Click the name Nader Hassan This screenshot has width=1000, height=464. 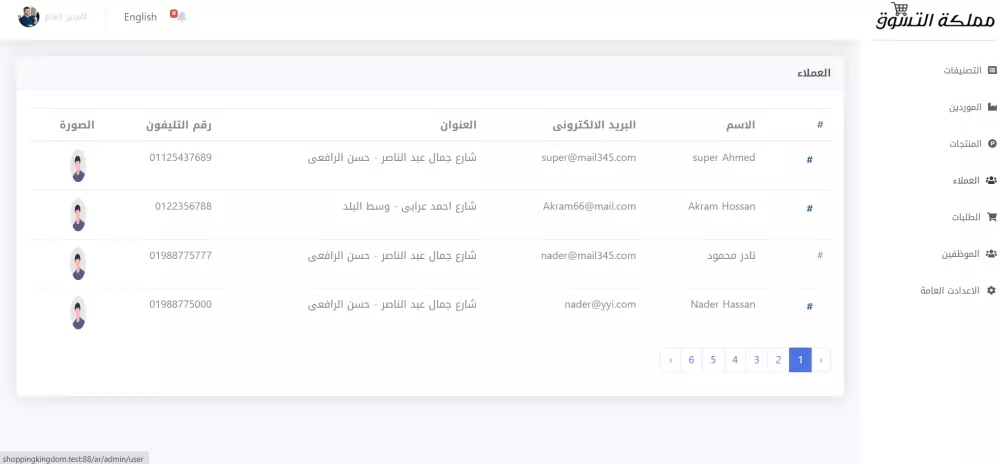[x=723, y=305]
